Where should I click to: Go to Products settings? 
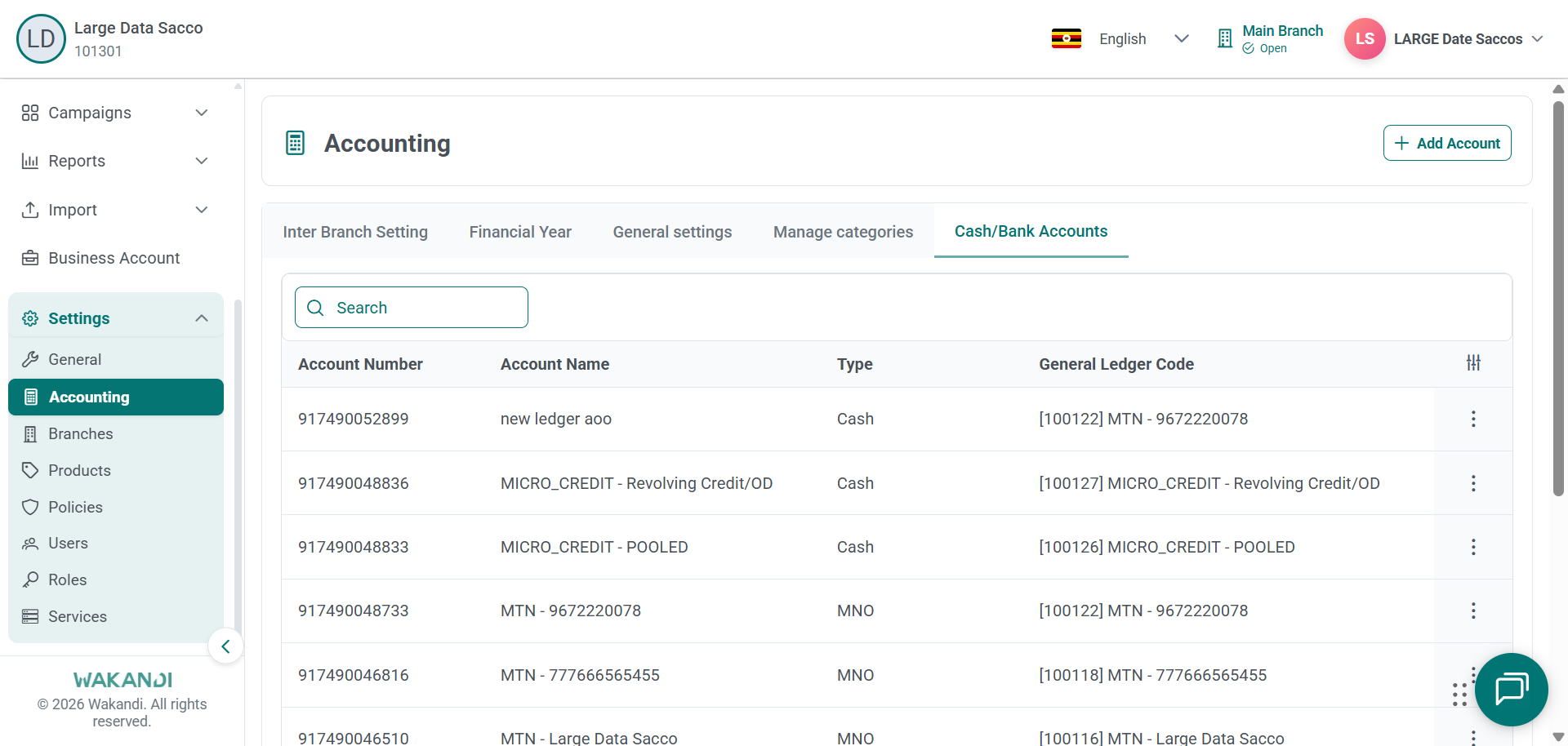coord(116,470)
